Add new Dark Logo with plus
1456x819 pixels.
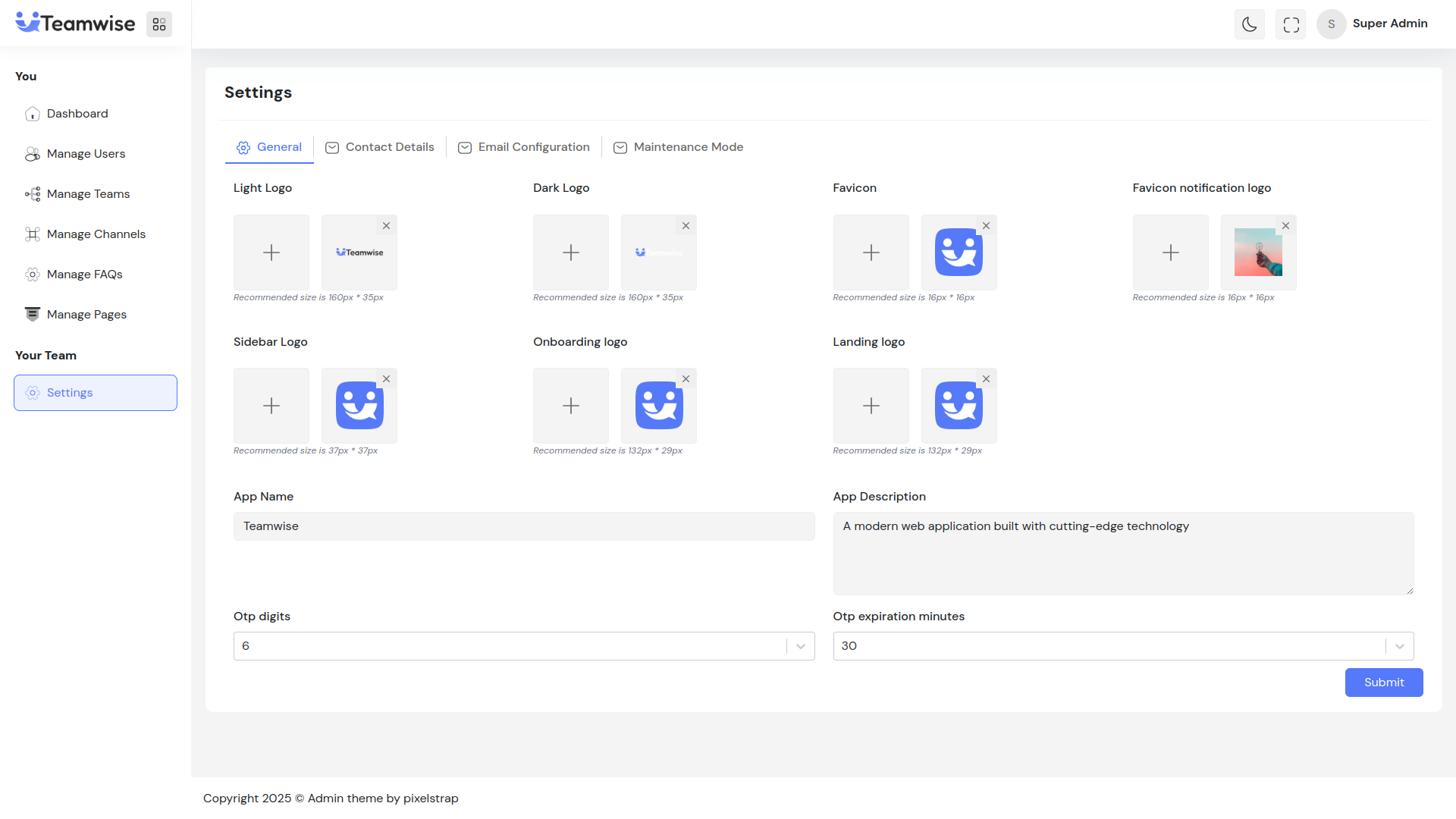tap(570, 253)
